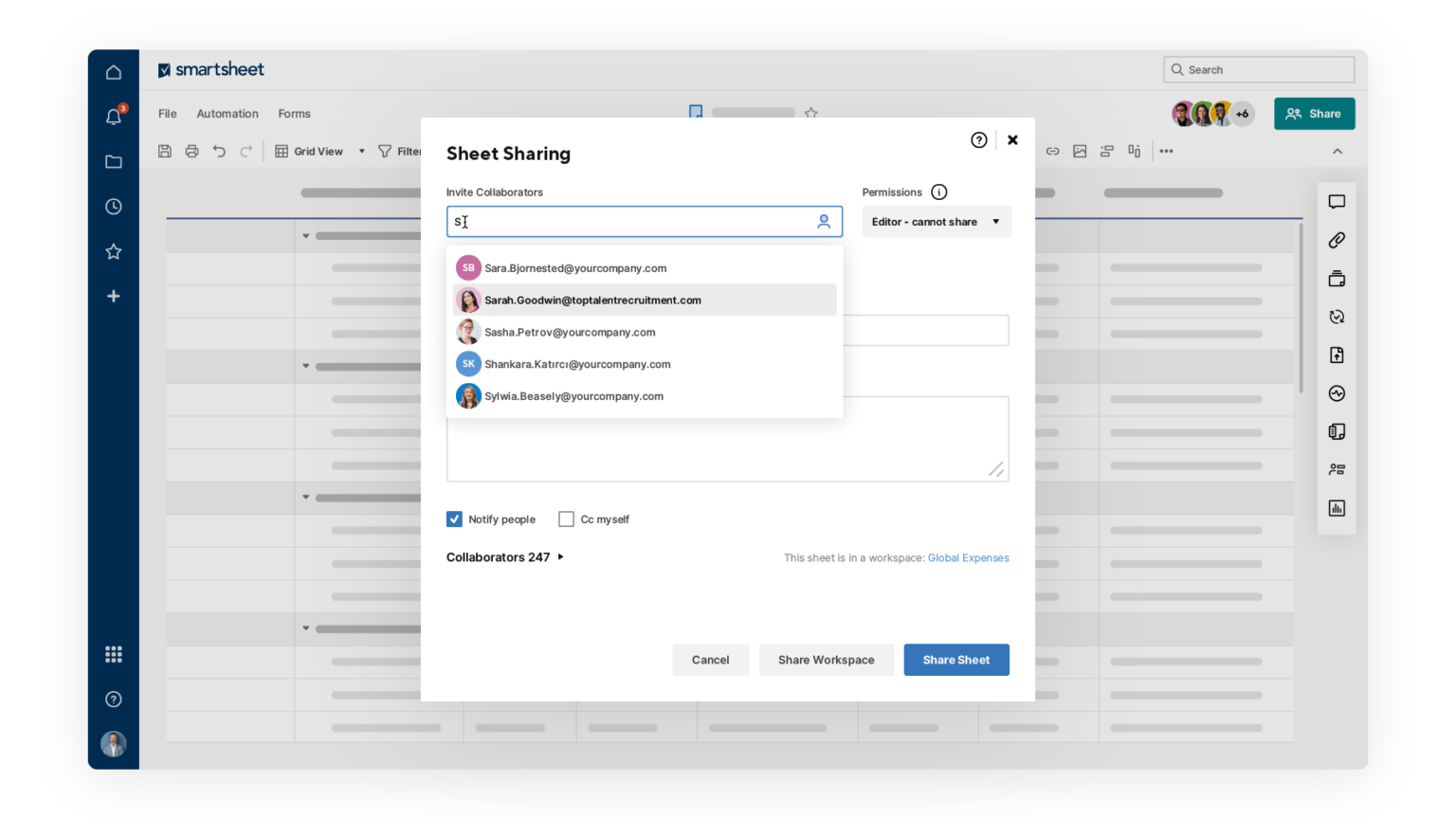Open the Automation menu
This screenshot has width=1456, height=819.
tap(227, 113)
